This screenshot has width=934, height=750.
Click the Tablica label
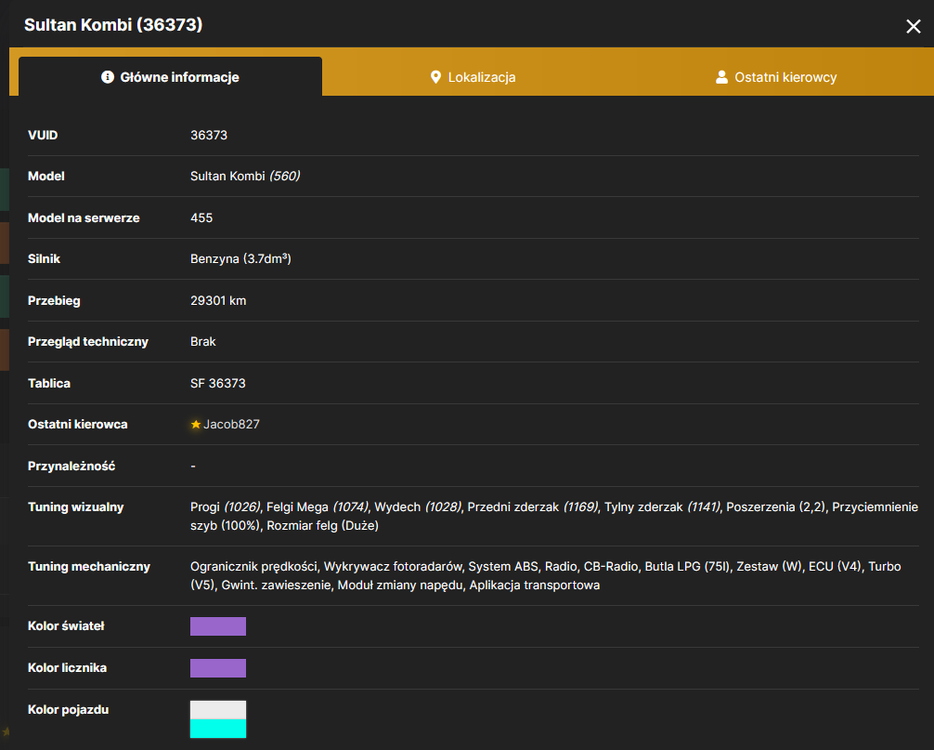pos(49,384)
